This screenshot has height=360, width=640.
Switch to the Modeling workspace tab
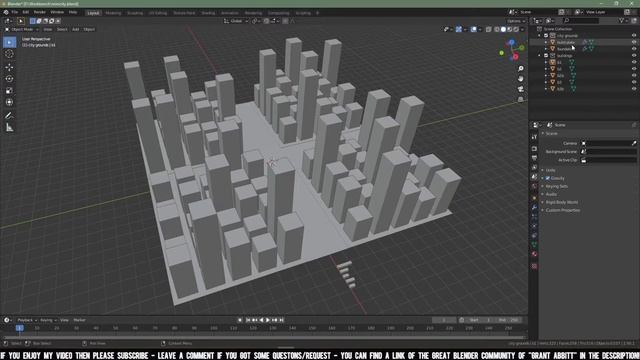pos(113,13)
